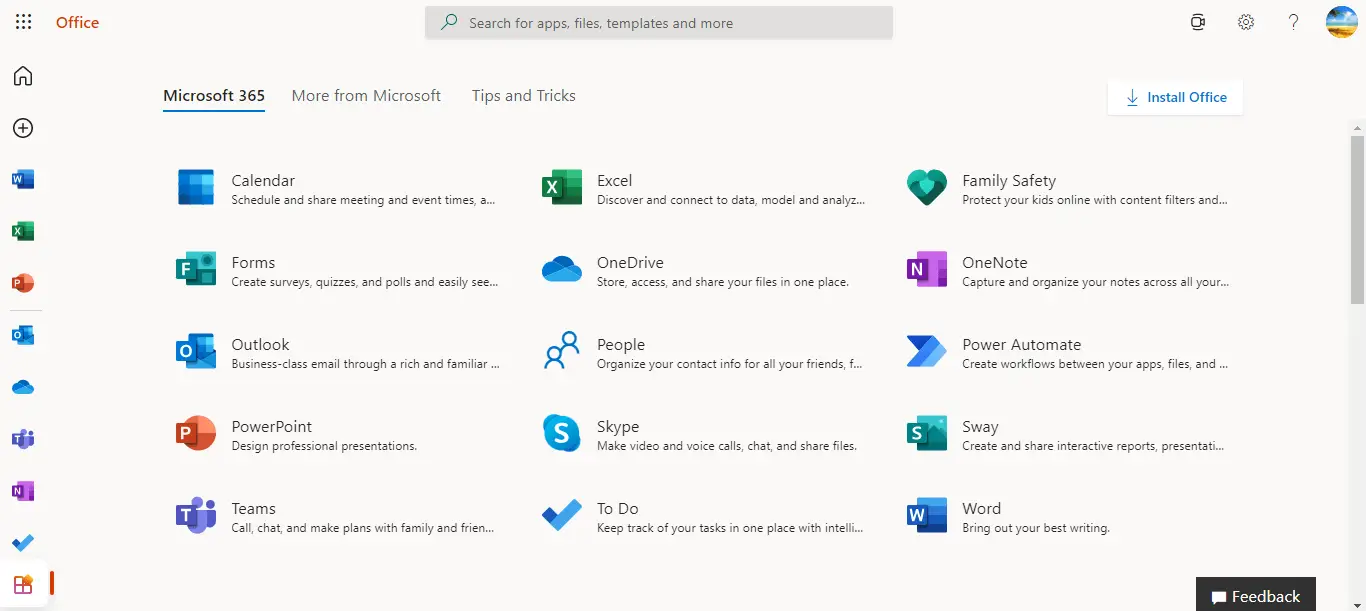Screen dimensions: 1366x611
Task: Launch OneNote from the left sidebar
Action: click(x=23, y=491)
